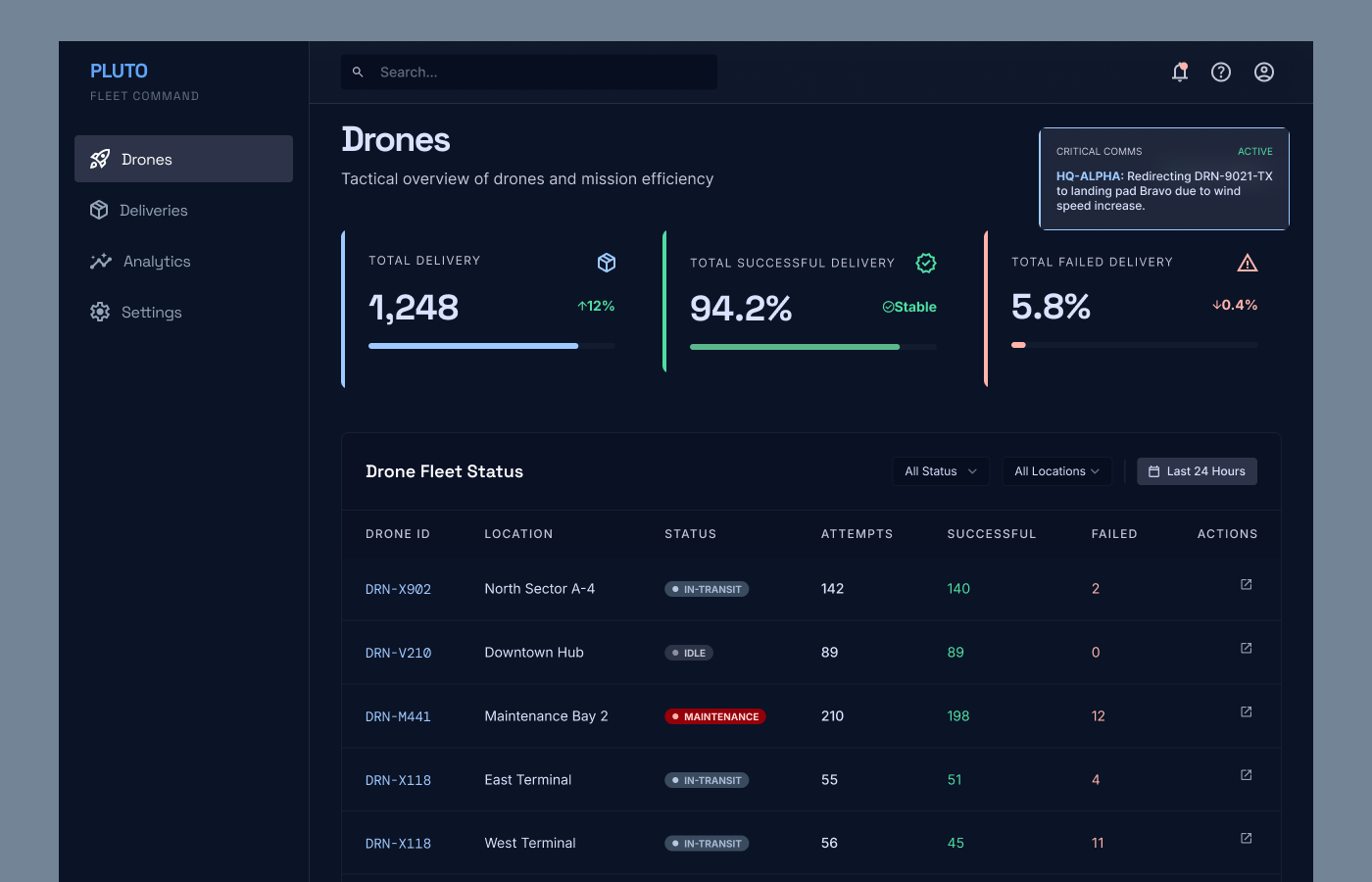The image size is (1372, 882).
Task: Click the STATUS column header
Action: click(691, 534)
